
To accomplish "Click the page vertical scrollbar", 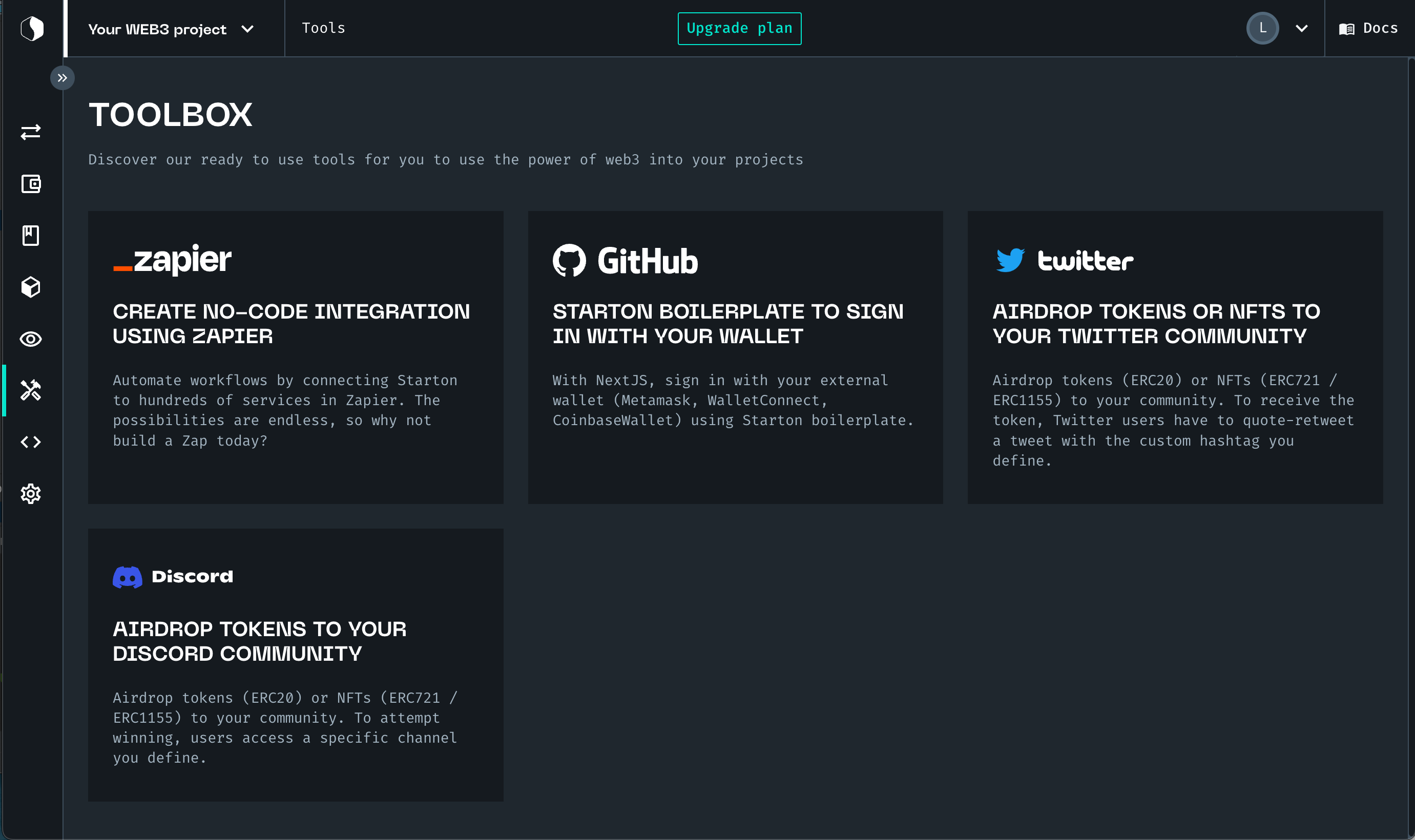I will (x=1410, y=447).
